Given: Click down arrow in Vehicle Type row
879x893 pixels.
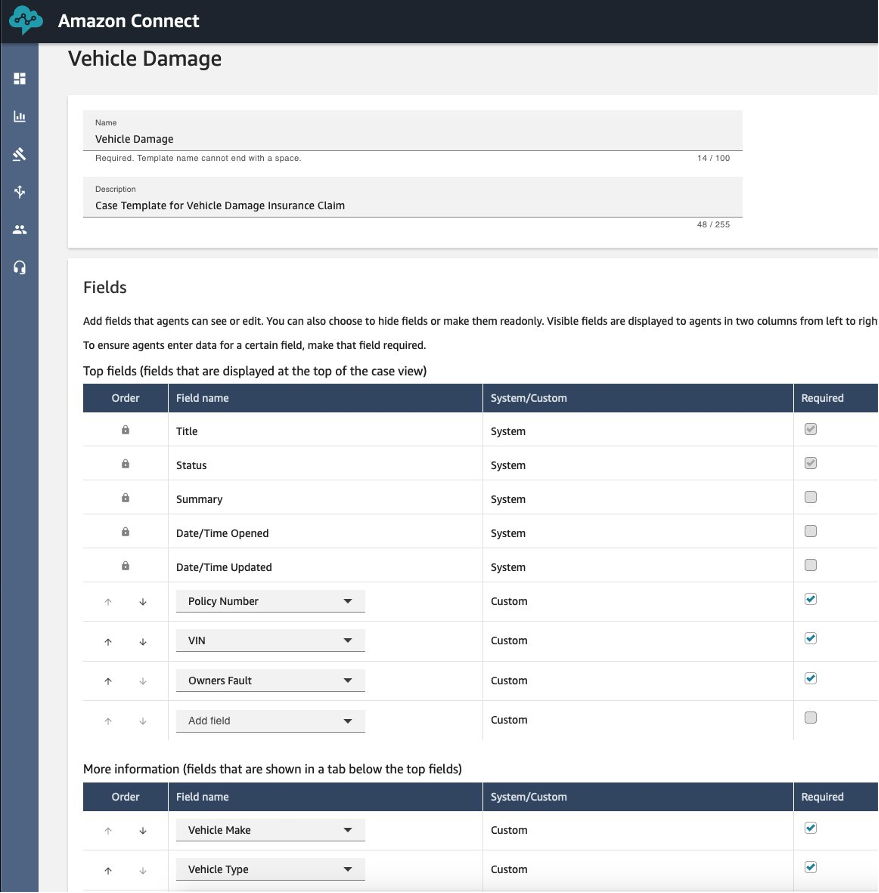Looking at the screenshot, I should point(143,871).
